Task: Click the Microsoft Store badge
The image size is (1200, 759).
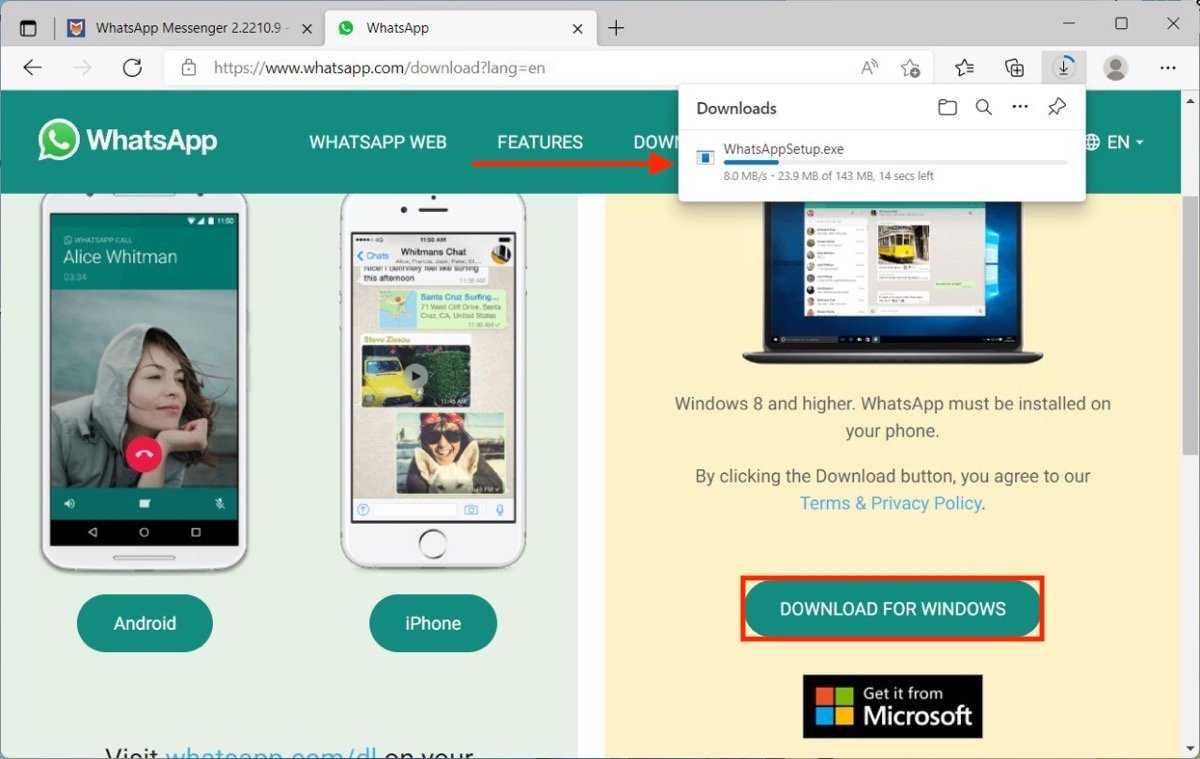Action: point(893,706)
